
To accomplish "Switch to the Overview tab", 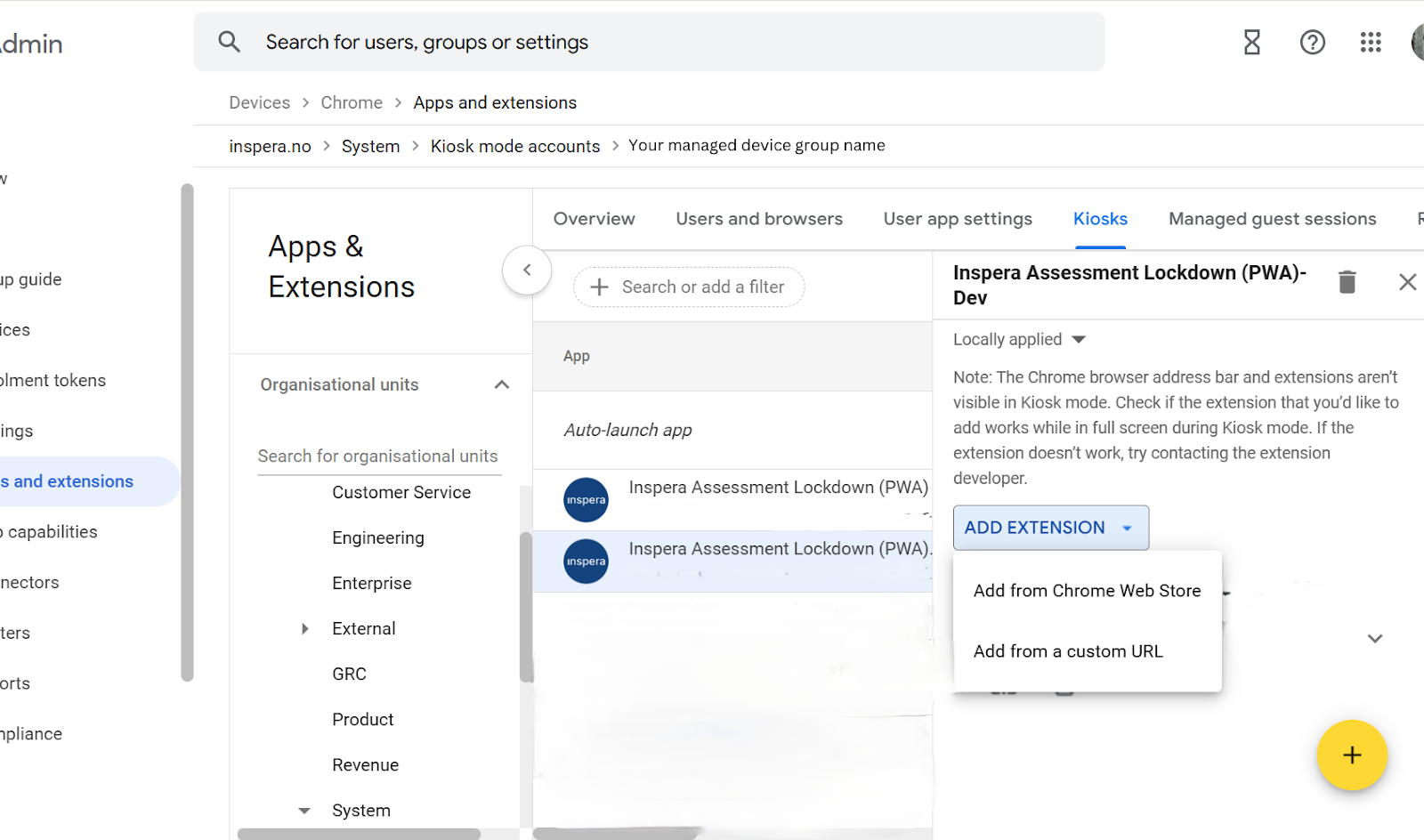I will (x=595, y=219).
